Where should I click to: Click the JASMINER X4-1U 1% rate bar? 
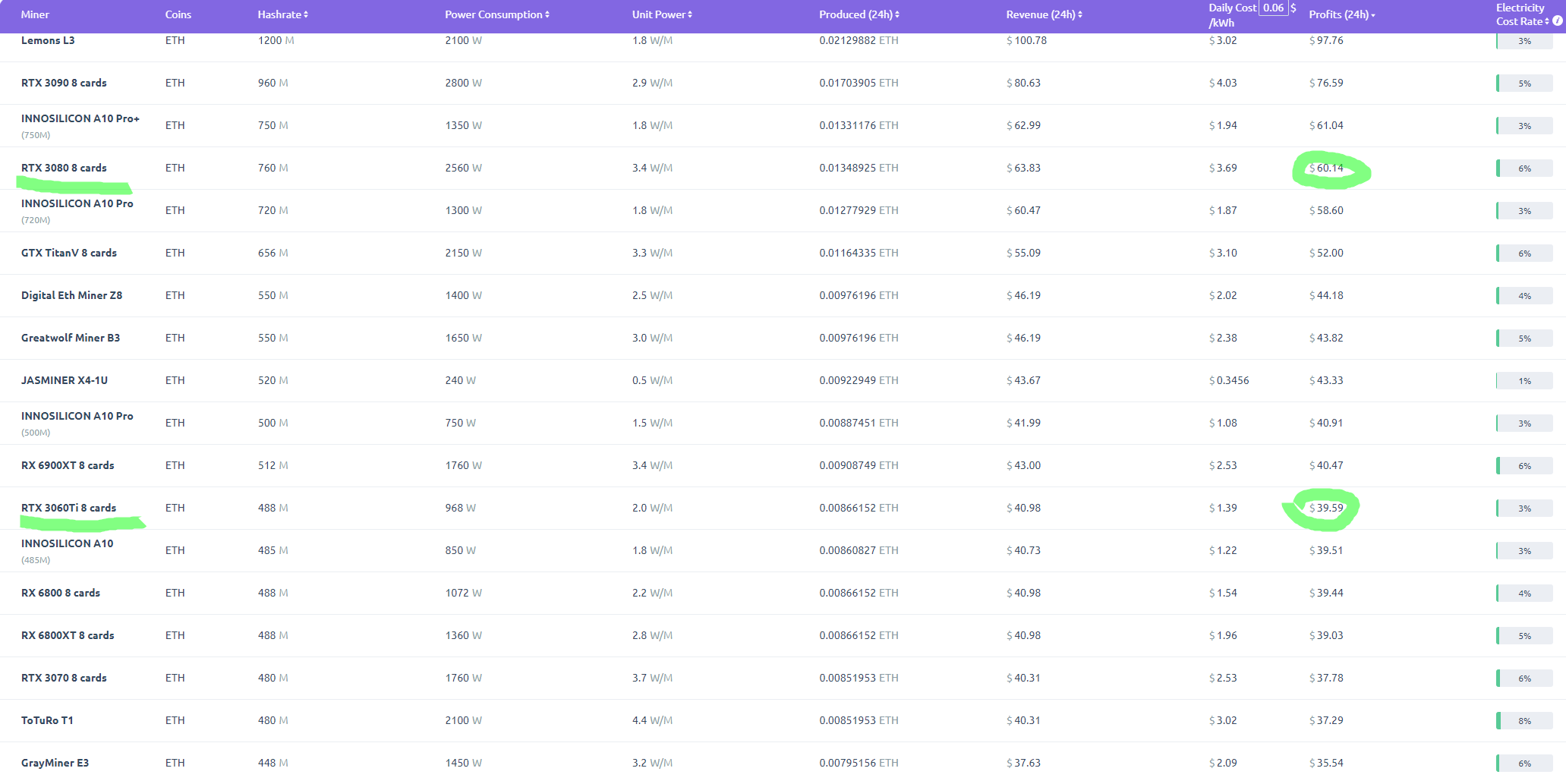(x=1524, y=380)
